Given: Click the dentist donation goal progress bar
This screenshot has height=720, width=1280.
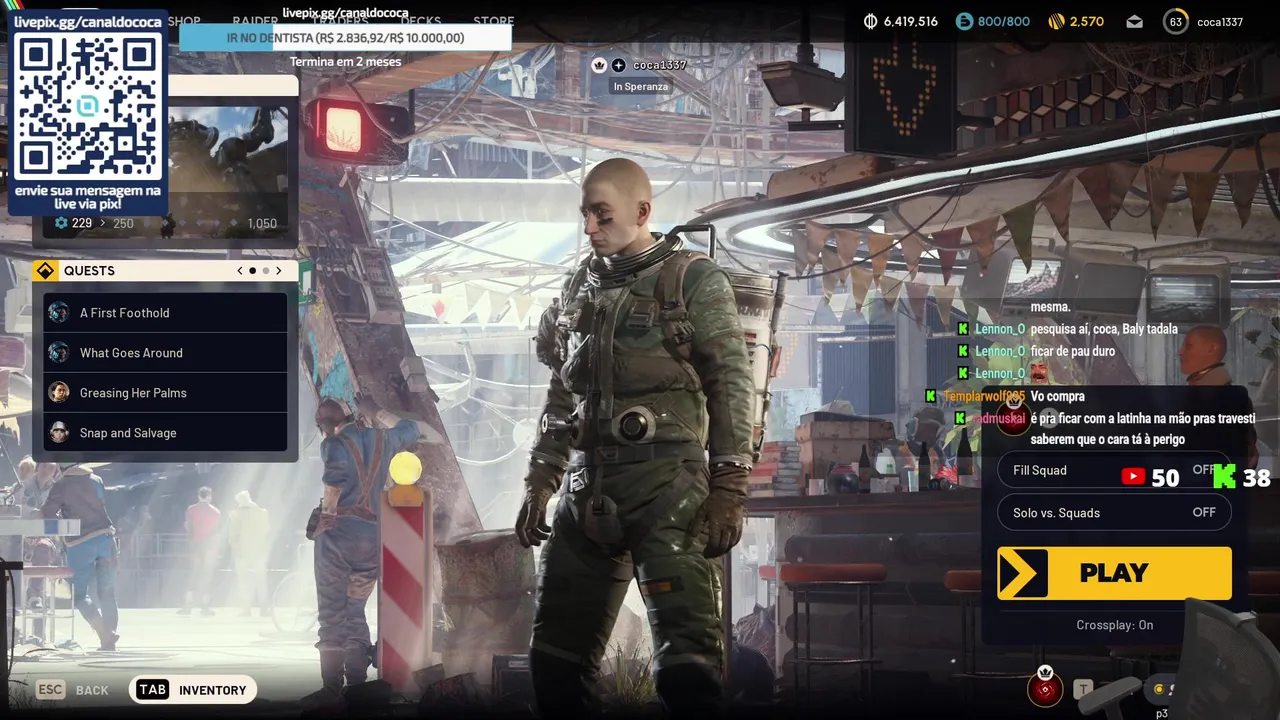Looking at the screenshot, I should pos(345,37).
